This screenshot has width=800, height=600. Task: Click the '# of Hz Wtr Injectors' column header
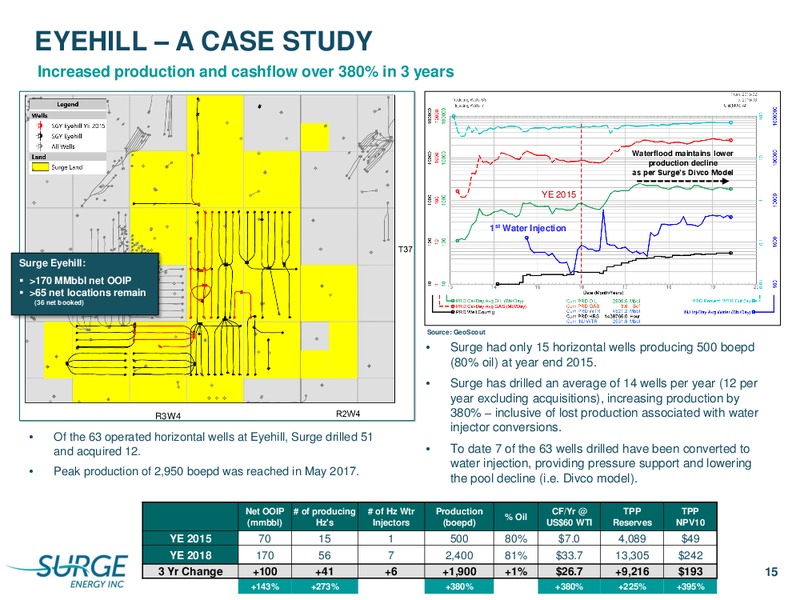click(391, 517)
